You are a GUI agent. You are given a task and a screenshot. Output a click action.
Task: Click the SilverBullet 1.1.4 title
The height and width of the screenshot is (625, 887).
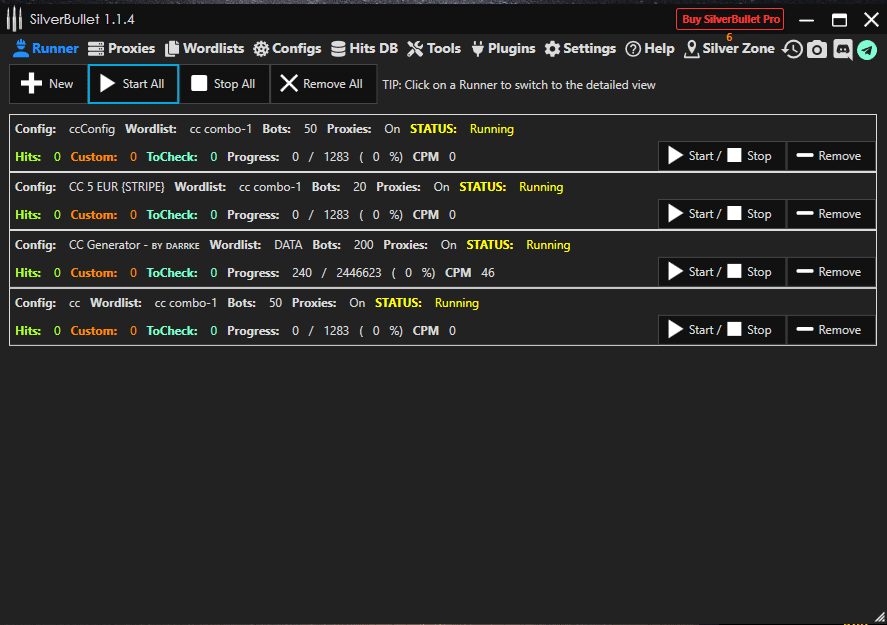tap(82, 19)
